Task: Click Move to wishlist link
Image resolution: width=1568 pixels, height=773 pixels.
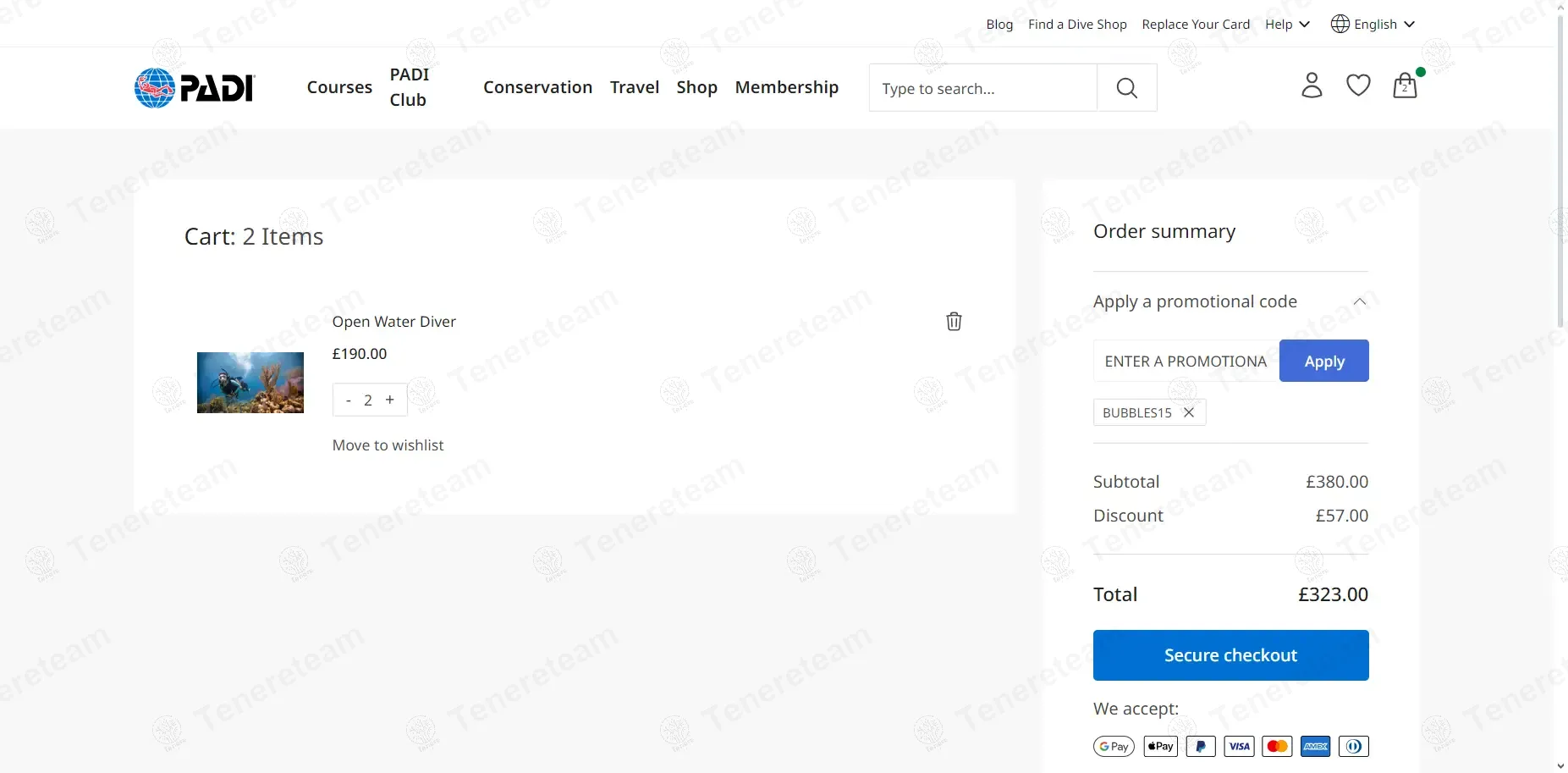Action: 388,445
